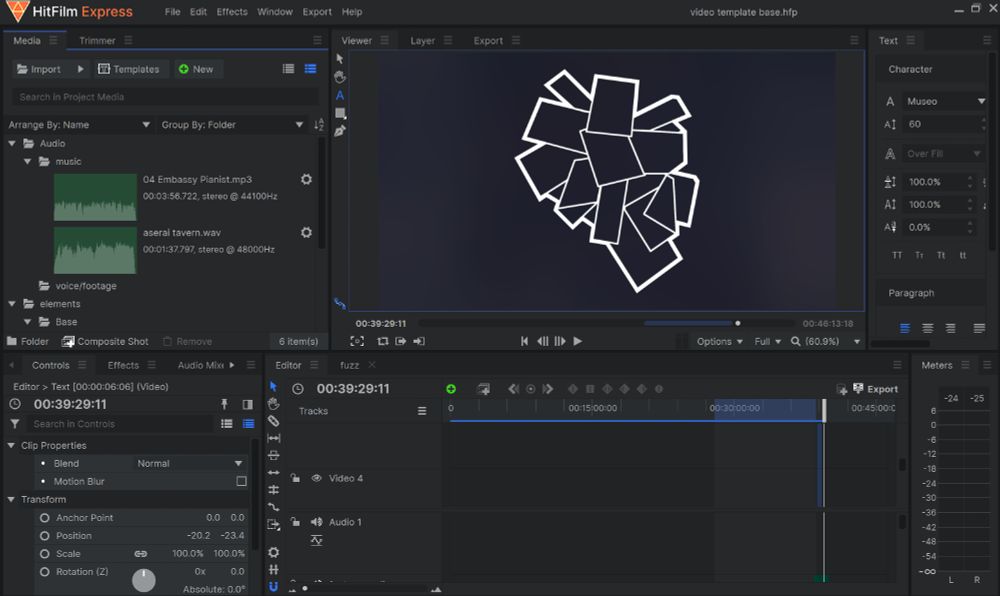Mute the Audio 1 track
Image resolution: width=1000 pixels, height=596 pixels.
pos(316,522)
